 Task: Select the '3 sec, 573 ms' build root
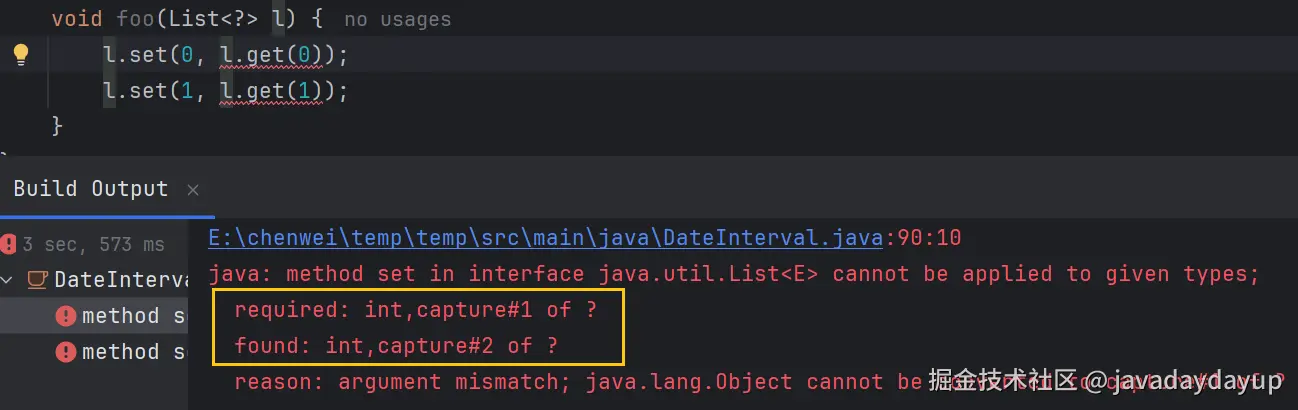[x=93, y=244]
